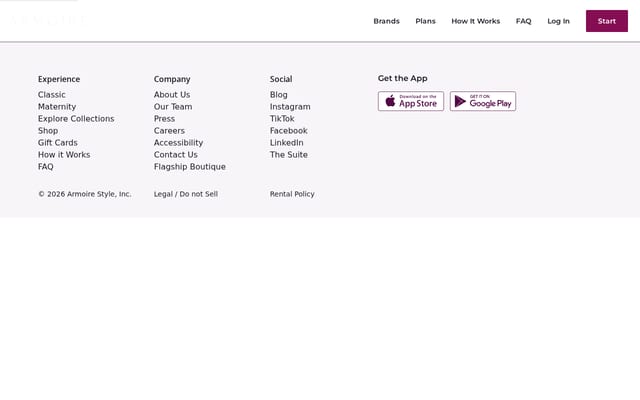Select the Social column heading
The height and width of the screenshot is (400, 640).
[x=281, y=79]
